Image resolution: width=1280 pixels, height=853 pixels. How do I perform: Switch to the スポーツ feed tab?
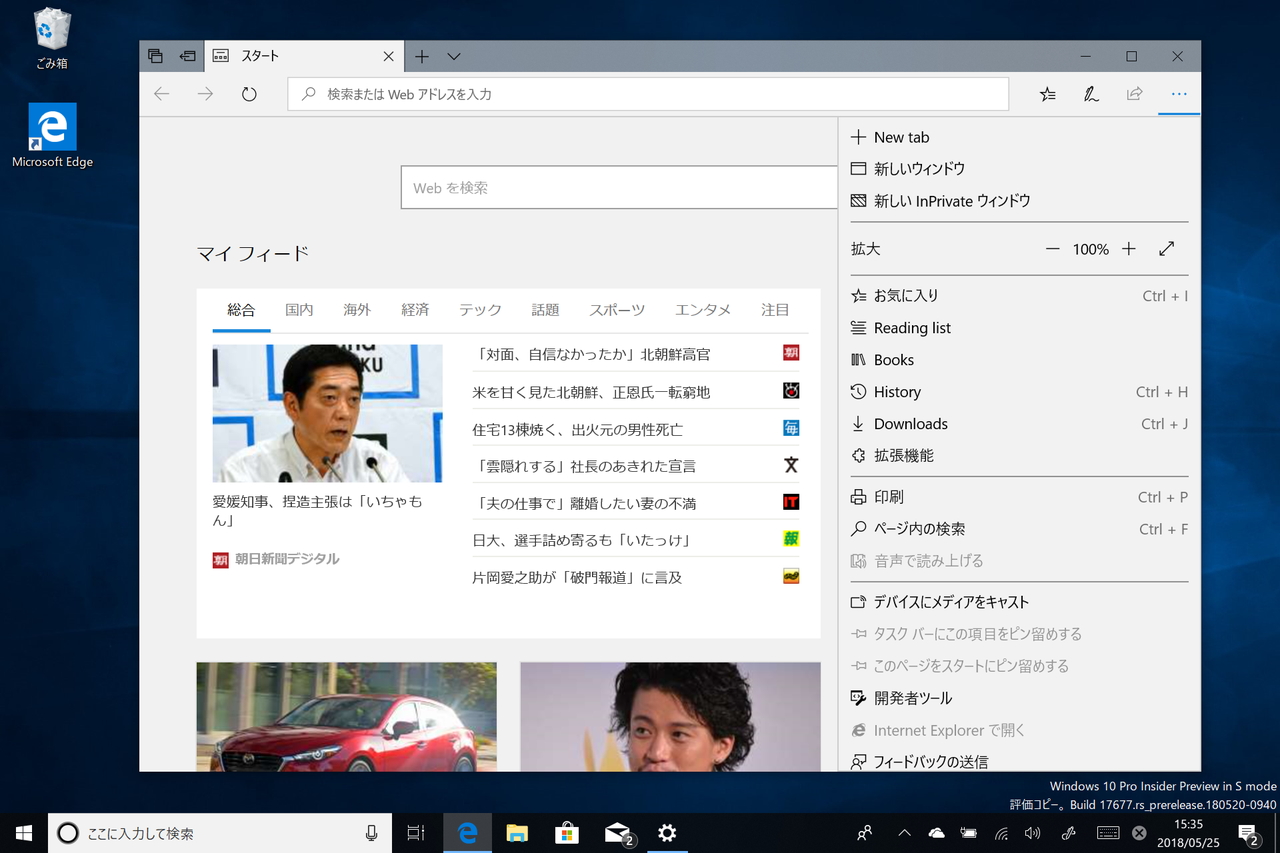click(x=617, y=310)
